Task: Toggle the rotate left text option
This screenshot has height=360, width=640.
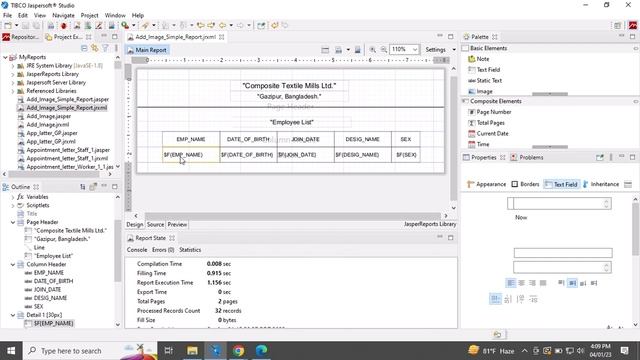Action: click(508, 299)
